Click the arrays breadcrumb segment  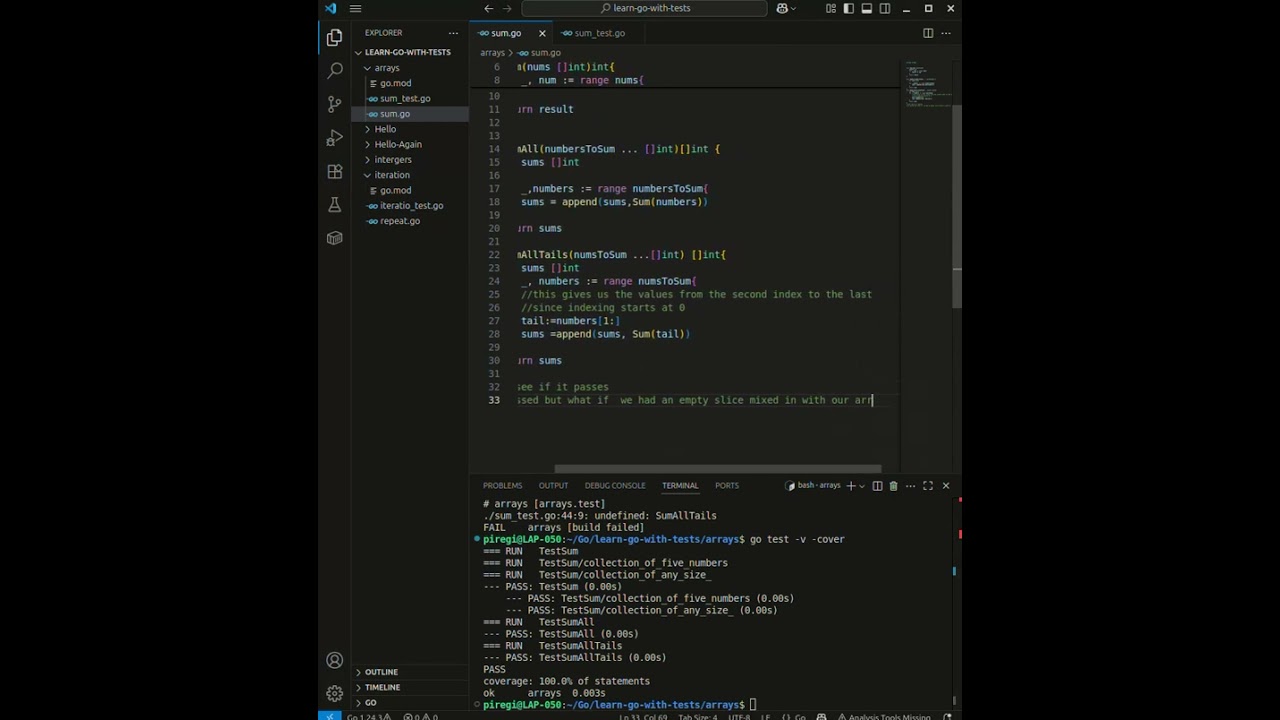pyautogui.click(x=492, y=52)
